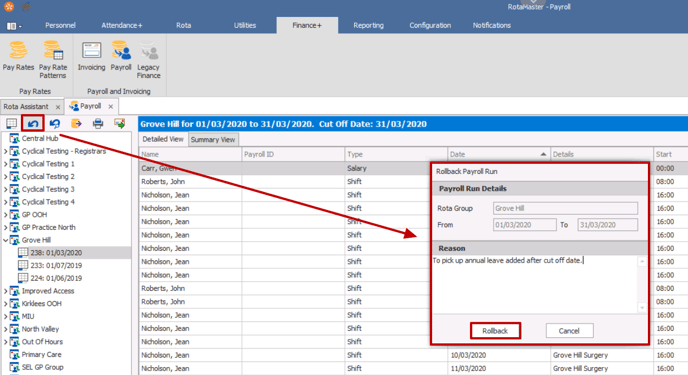
Task: Expand Kirklees OOH node
Action: point(5,304)
